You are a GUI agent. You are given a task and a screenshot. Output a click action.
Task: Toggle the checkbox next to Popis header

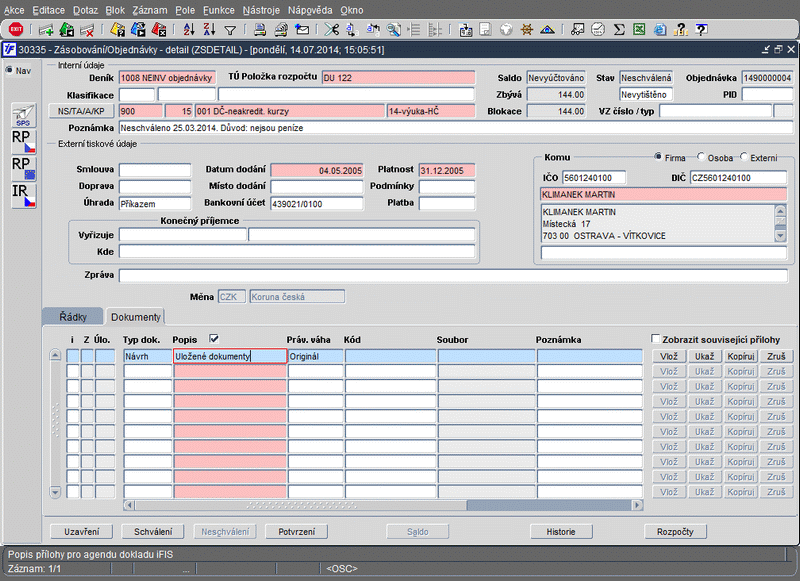coord(213,339)
